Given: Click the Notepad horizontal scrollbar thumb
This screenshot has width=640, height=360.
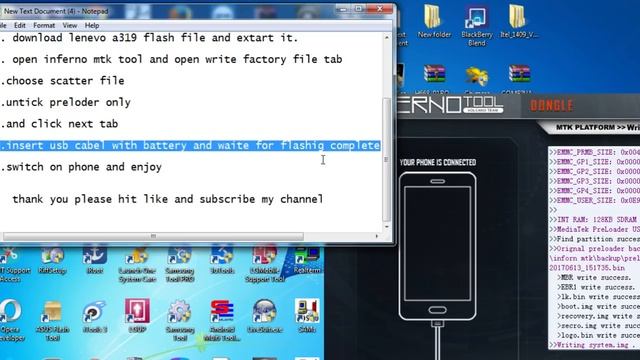Looking at the screenshot, I should point(153,236).
